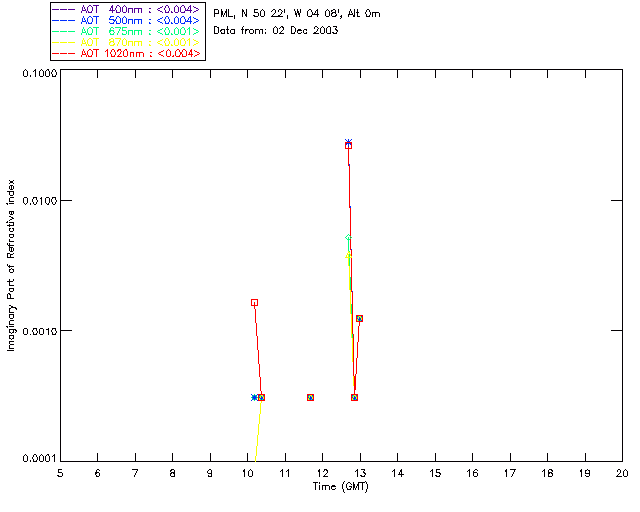Click the x-axis tick label 13
640x512 pixels.
pos(360,473)
